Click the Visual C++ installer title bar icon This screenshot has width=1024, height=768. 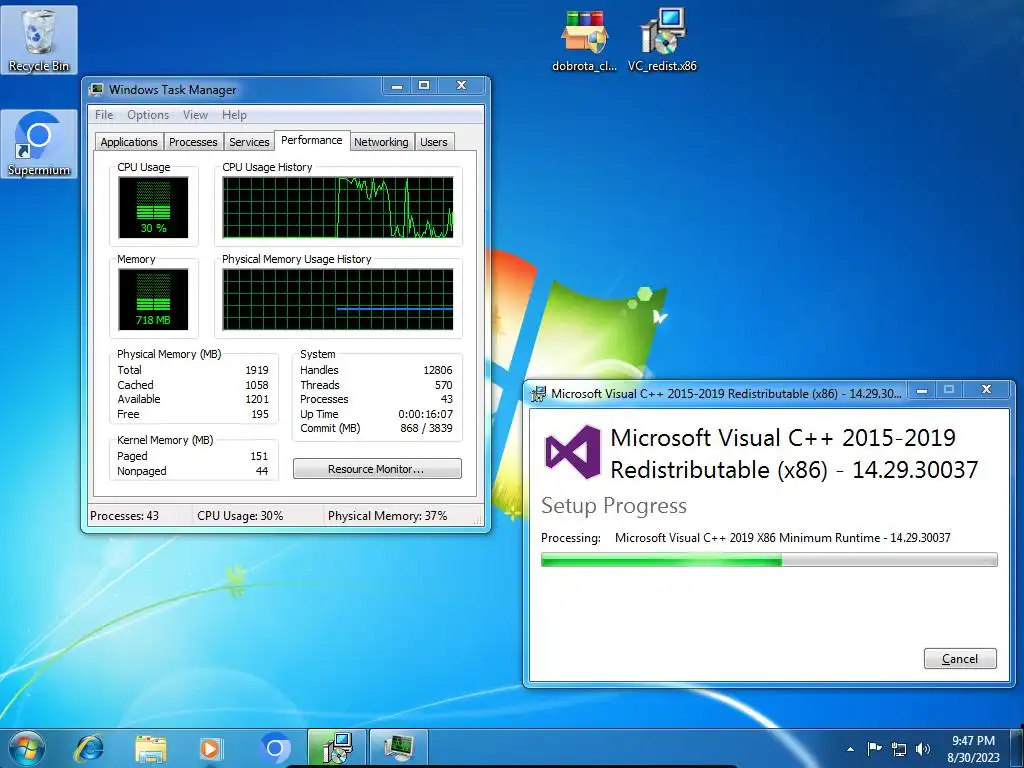[x=538, y=394]
